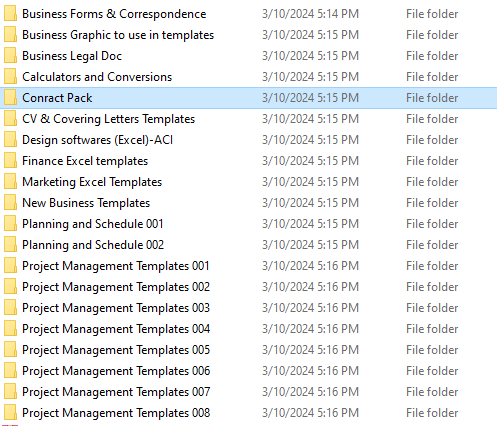Click the Design softwares (Excel)-ACI folder name
The height and width of the screenshot is (426, 497).
tap(97, 140)
